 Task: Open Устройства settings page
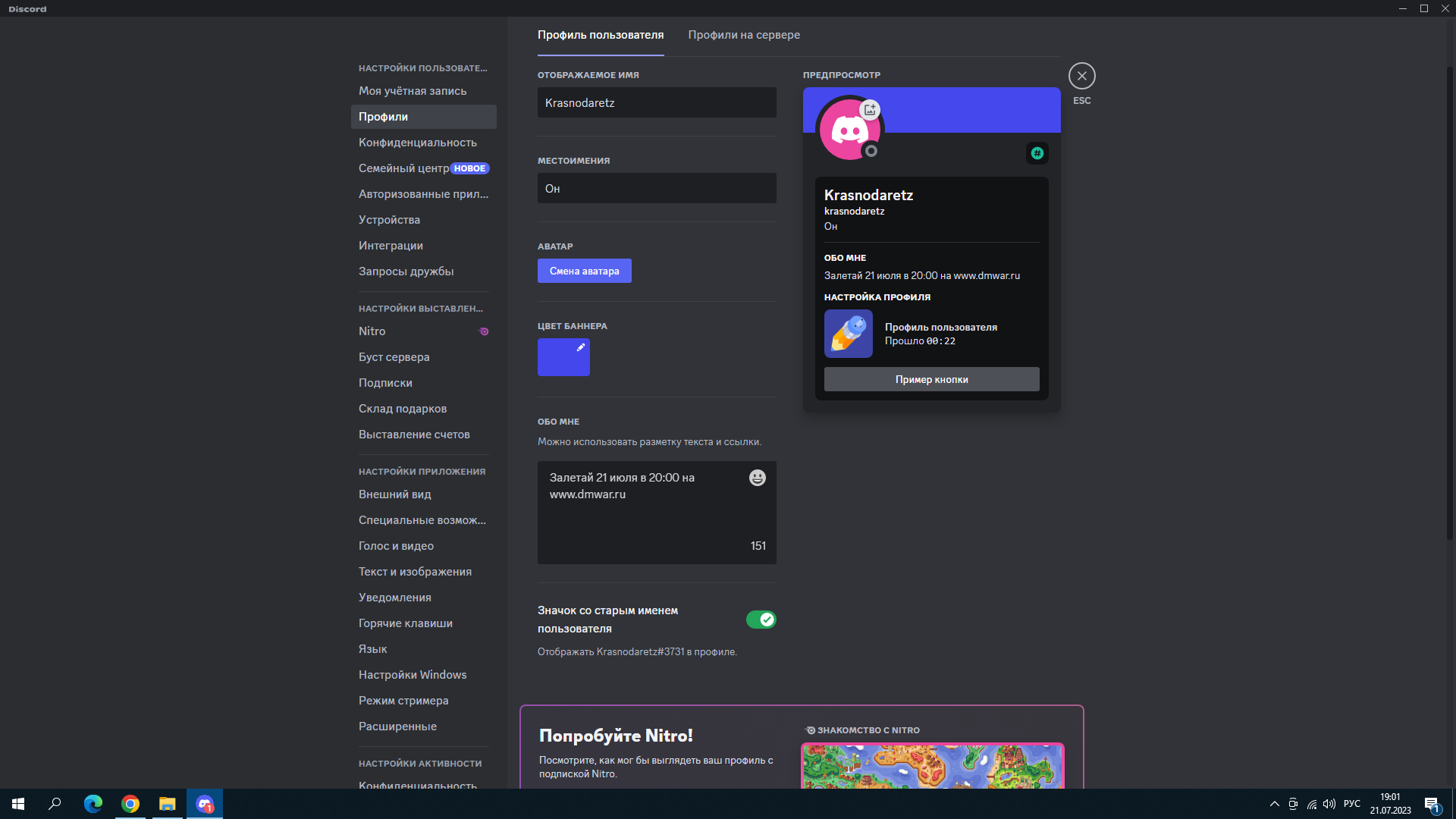(x=423, y=220)
